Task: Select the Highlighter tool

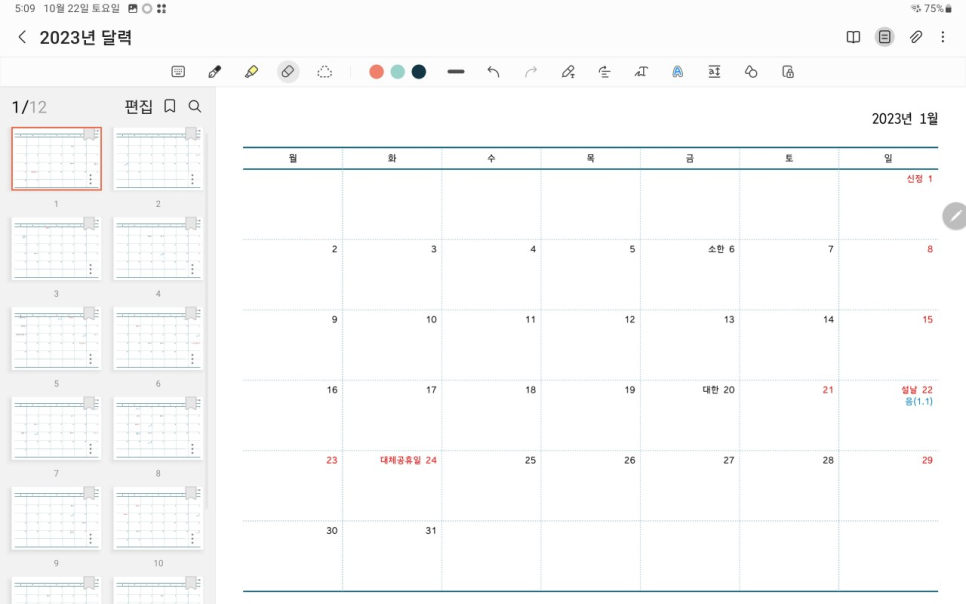Action: click(251, 71)
